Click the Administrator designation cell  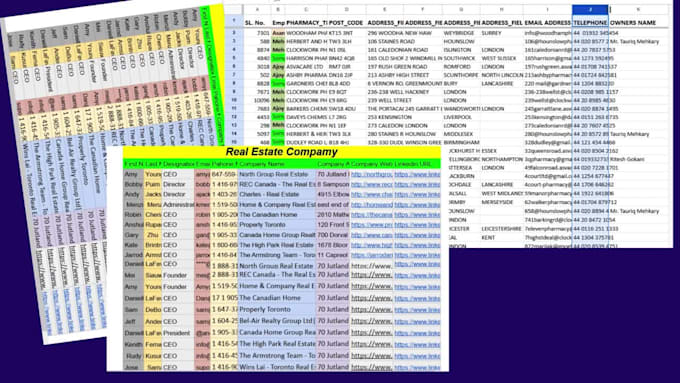coord(178,204)
